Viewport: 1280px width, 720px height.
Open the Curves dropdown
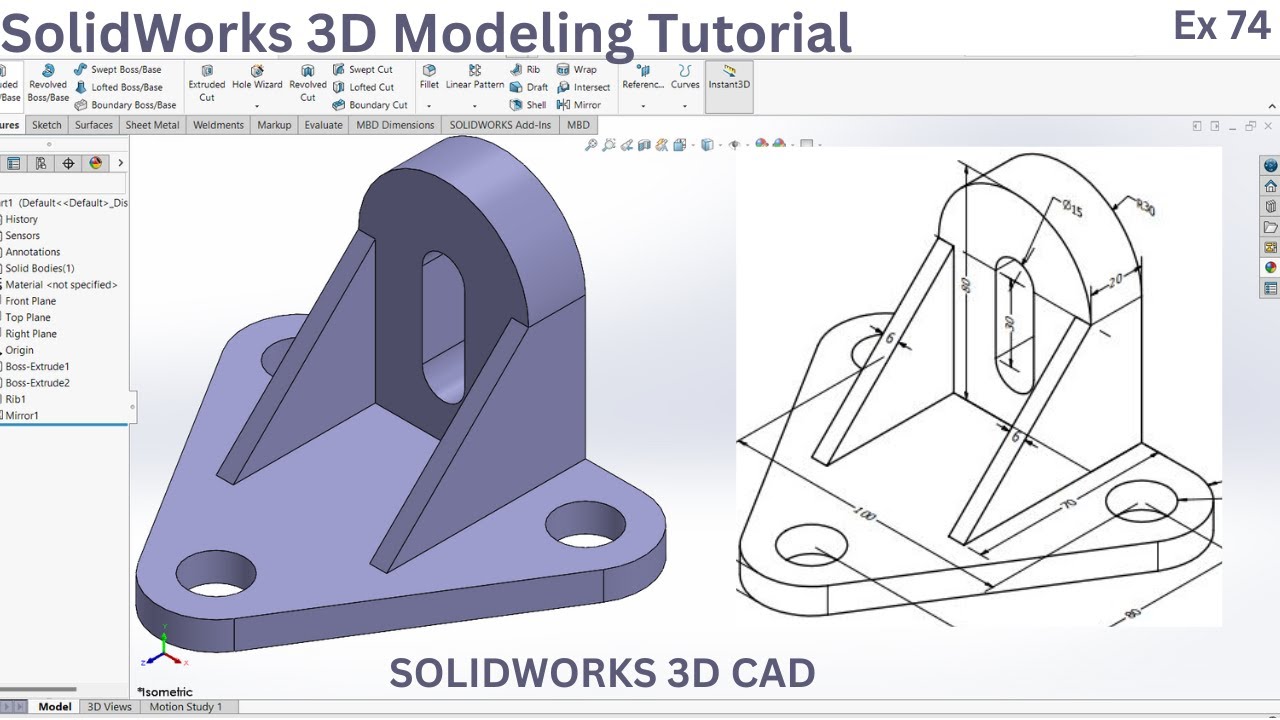pos(685,105)
